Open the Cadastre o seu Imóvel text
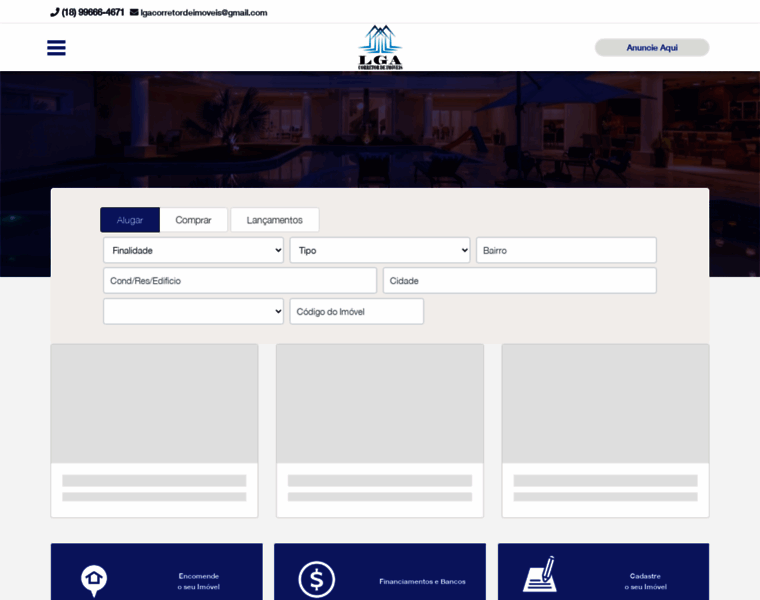The width and height of the screenshot is (760, 600). (x=646, y=581)
